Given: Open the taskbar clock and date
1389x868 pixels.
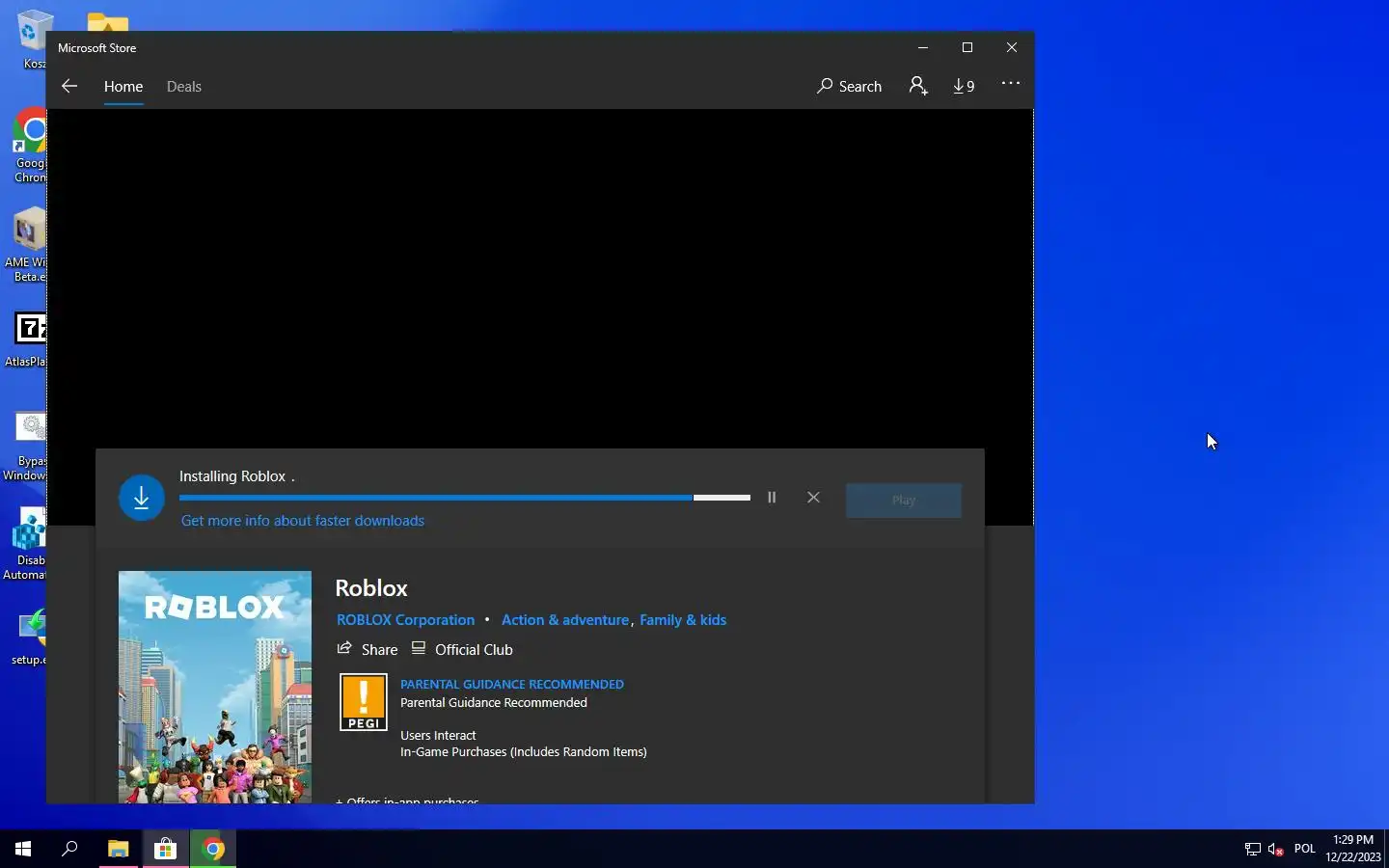Looking at the screenshot, I should click(x=1353, y=849).
